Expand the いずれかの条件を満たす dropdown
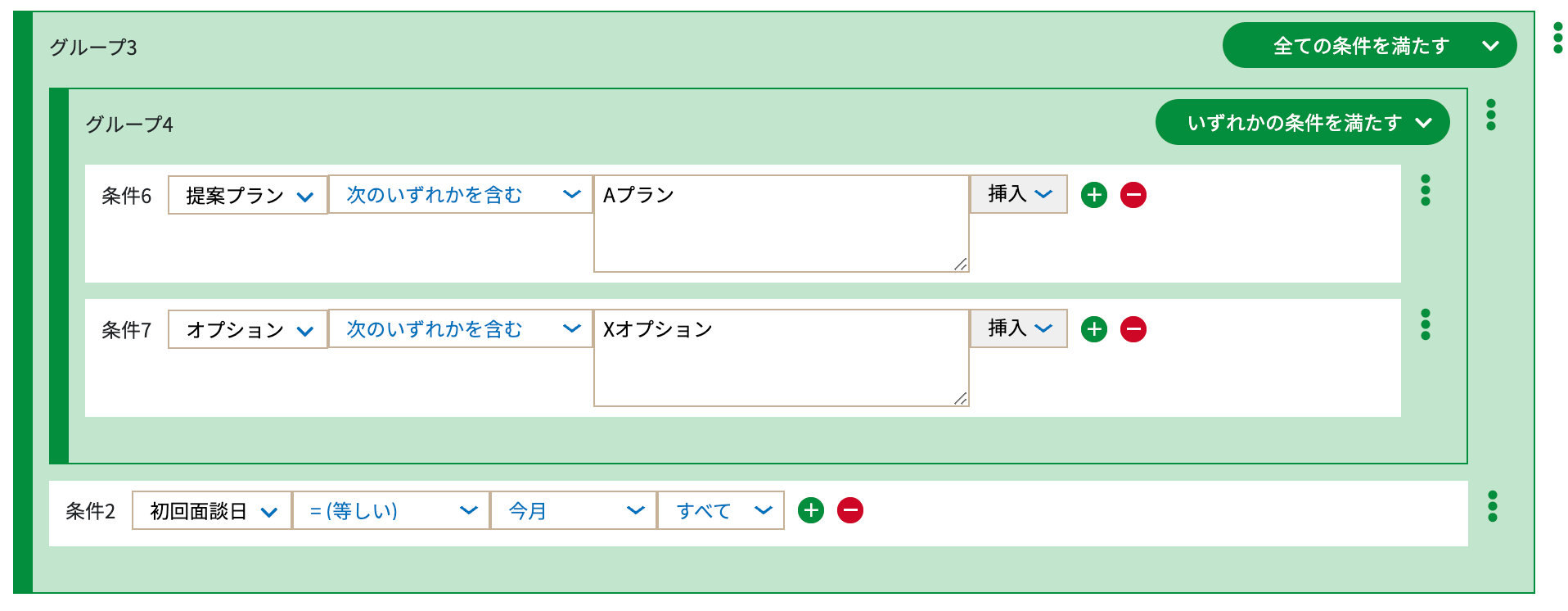This screenshot has width=1568, height=611. (x=1302, y=122)
